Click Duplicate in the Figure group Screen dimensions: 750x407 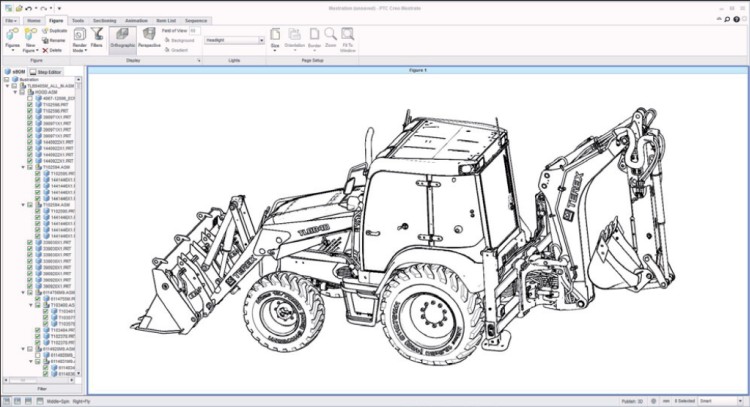tap(56, 31)
